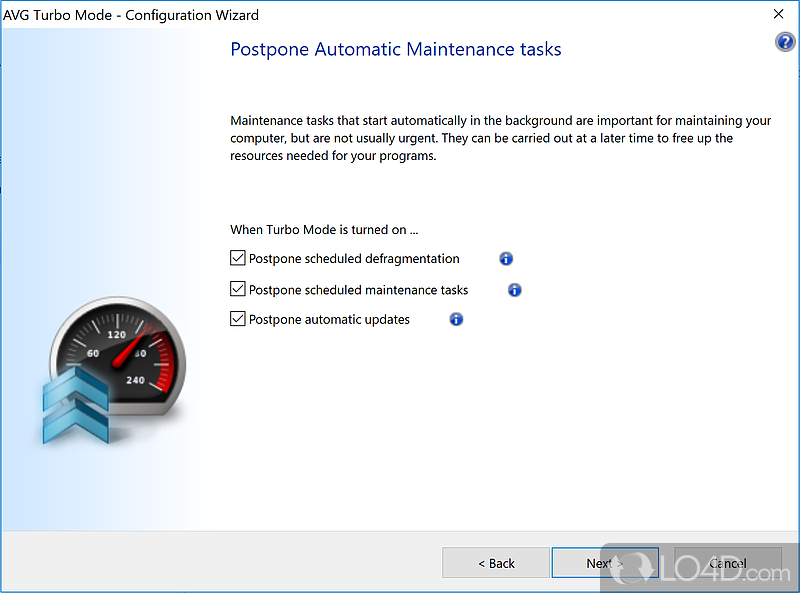Click the 'Postpone scheduled defragmentation' label text

(x=354, y=259)
